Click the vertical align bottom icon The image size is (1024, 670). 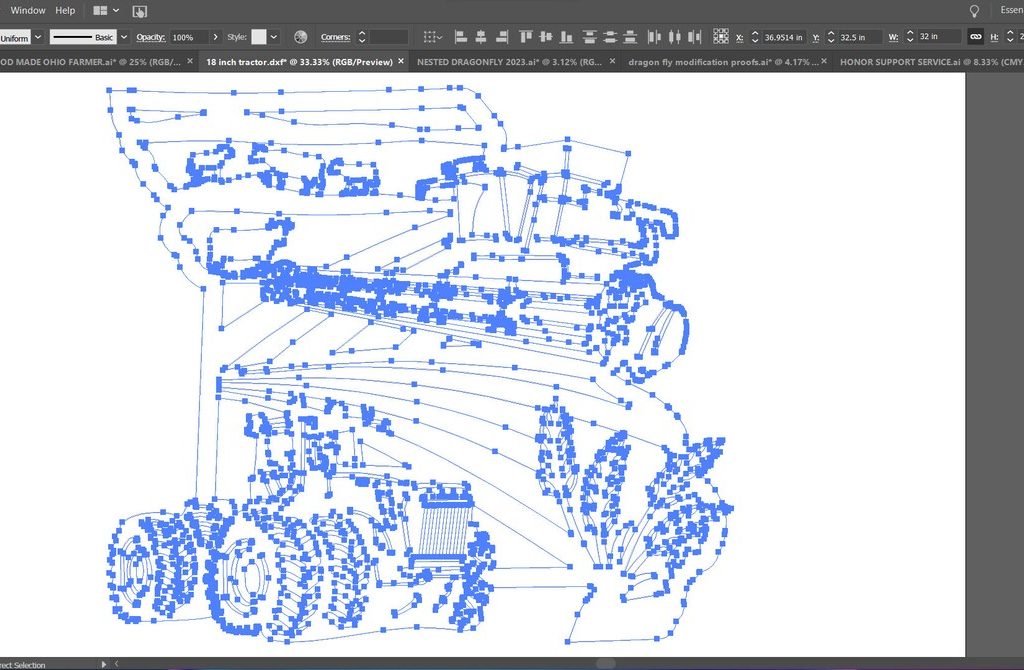click(566, 37)
